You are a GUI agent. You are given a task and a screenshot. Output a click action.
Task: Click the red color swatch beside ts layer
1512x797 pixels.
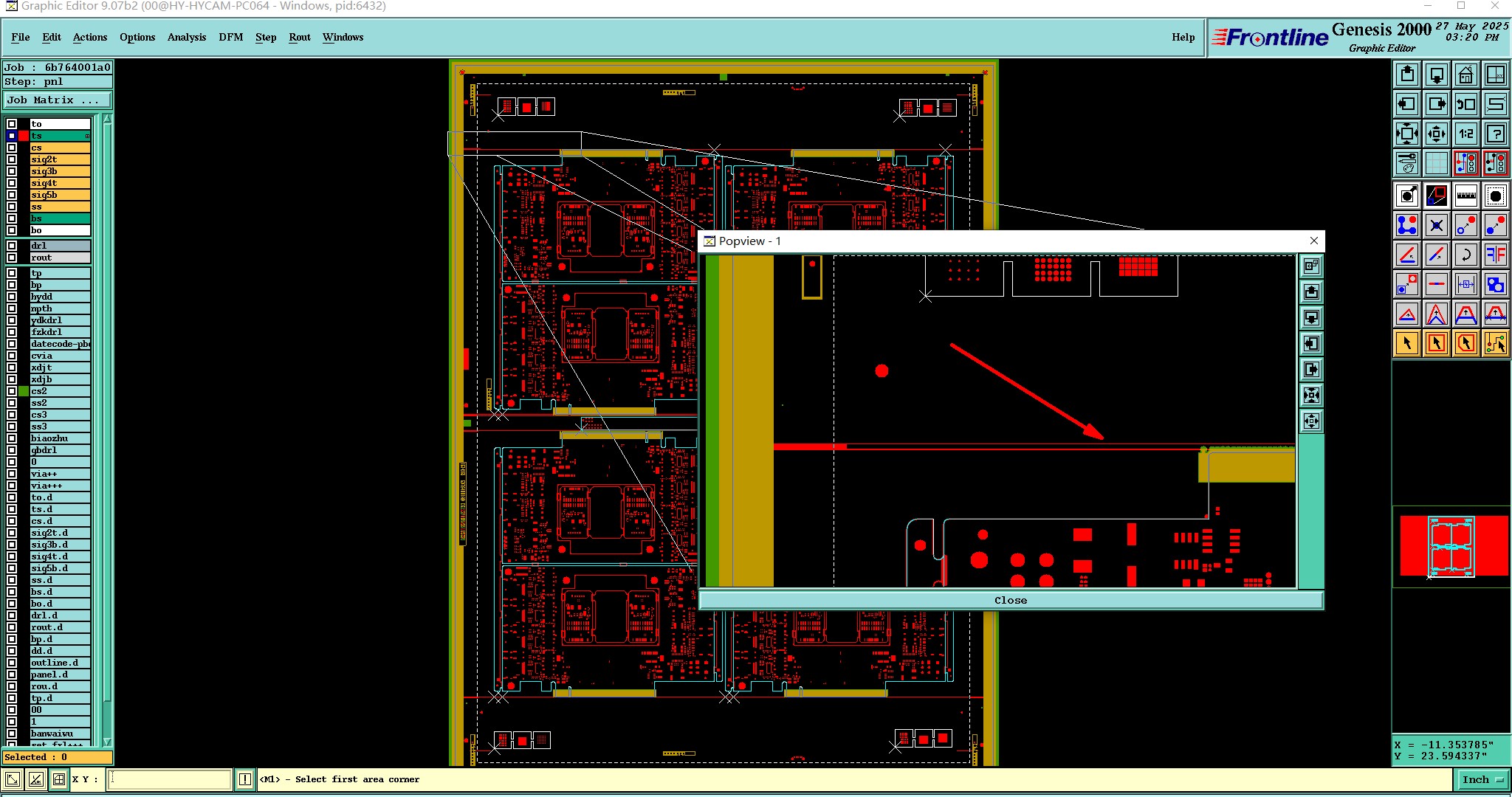(24, 136)
